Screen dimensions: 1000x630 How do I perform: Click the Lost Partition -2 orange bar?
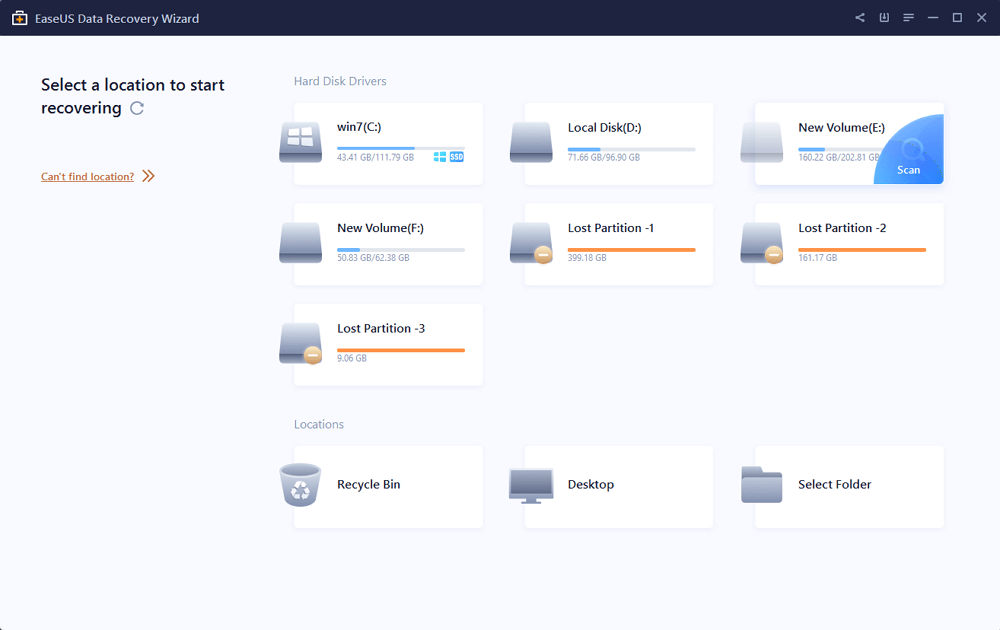pyautogui.click(x=862, y=249)
